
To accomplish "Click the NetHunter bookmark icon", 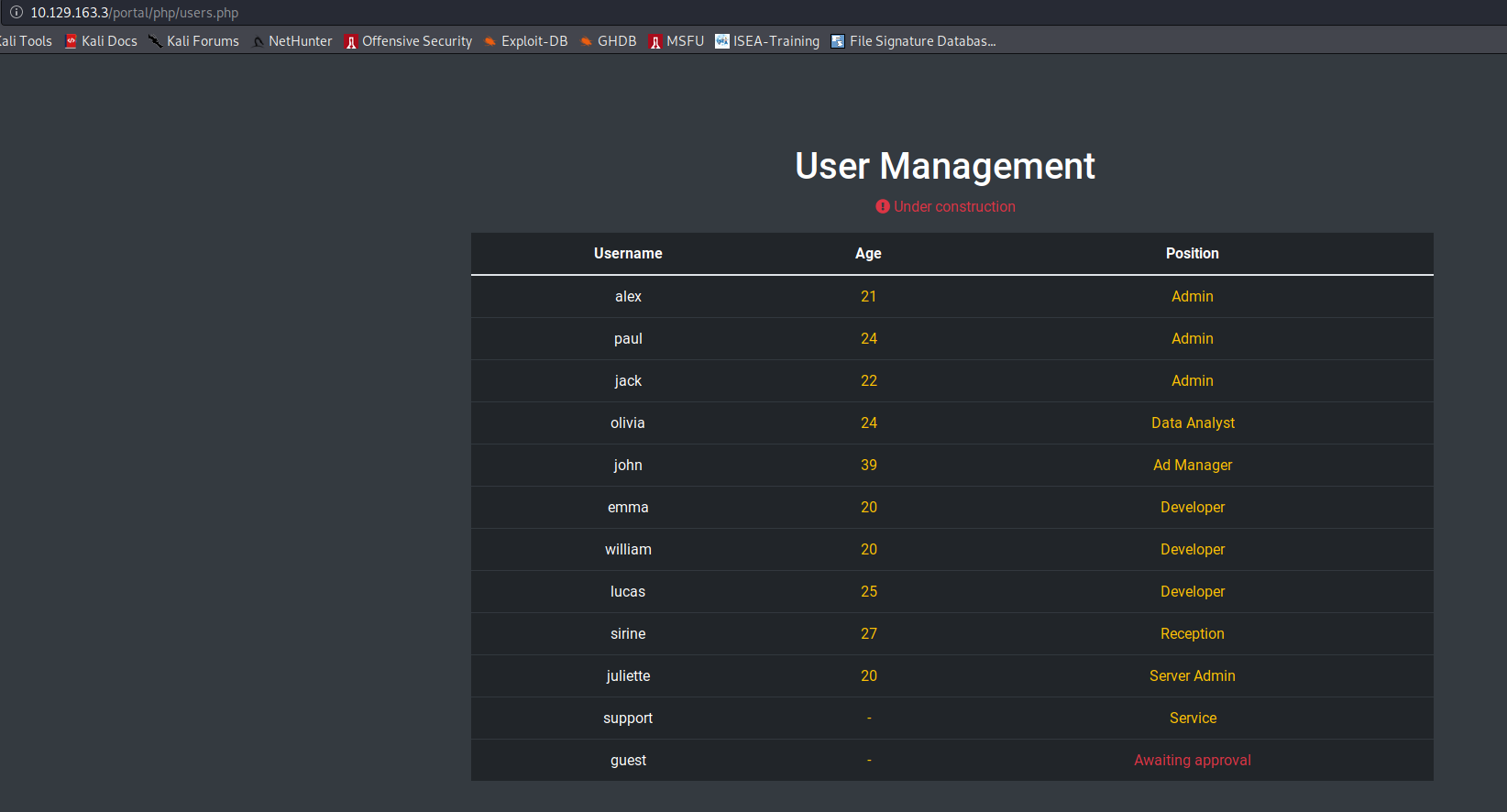I will (258, 41).
